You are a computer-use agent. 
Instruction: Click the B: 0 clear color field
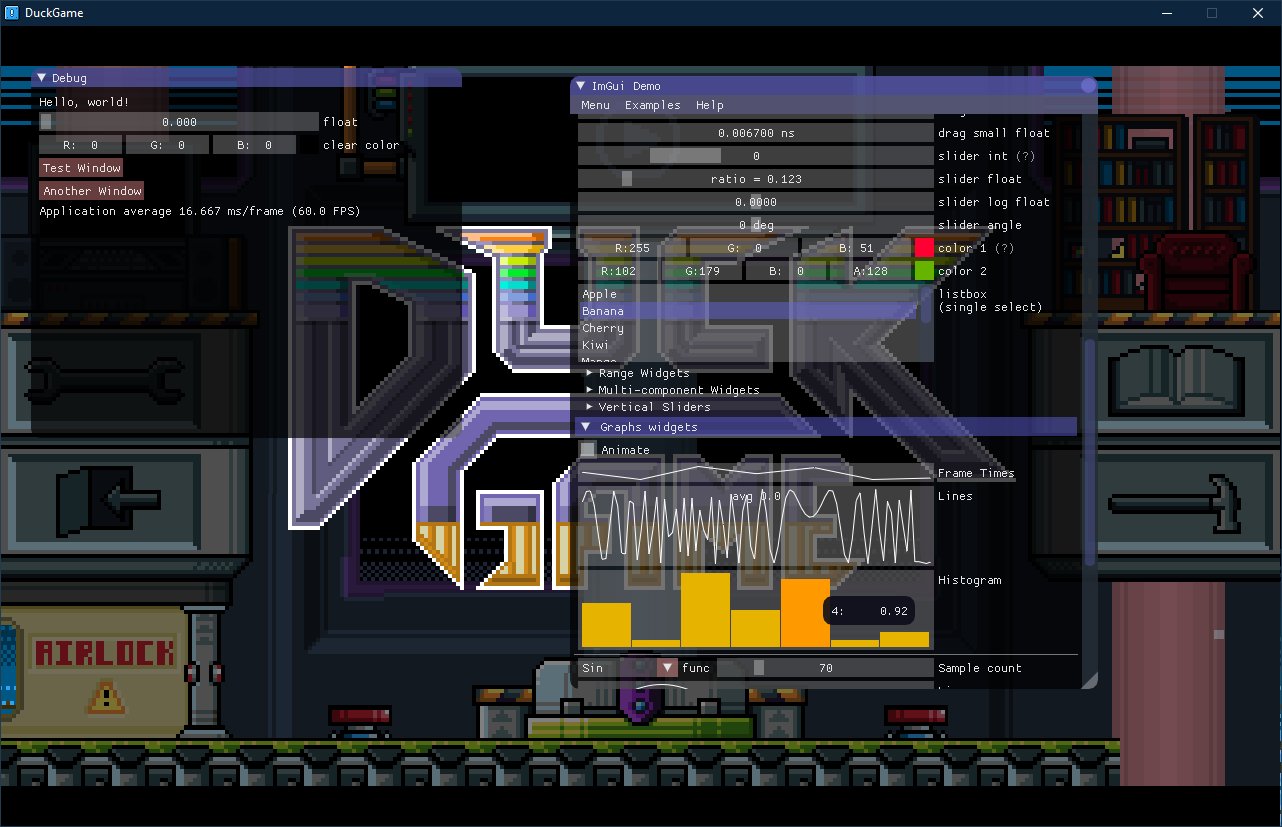click(255, 145)
